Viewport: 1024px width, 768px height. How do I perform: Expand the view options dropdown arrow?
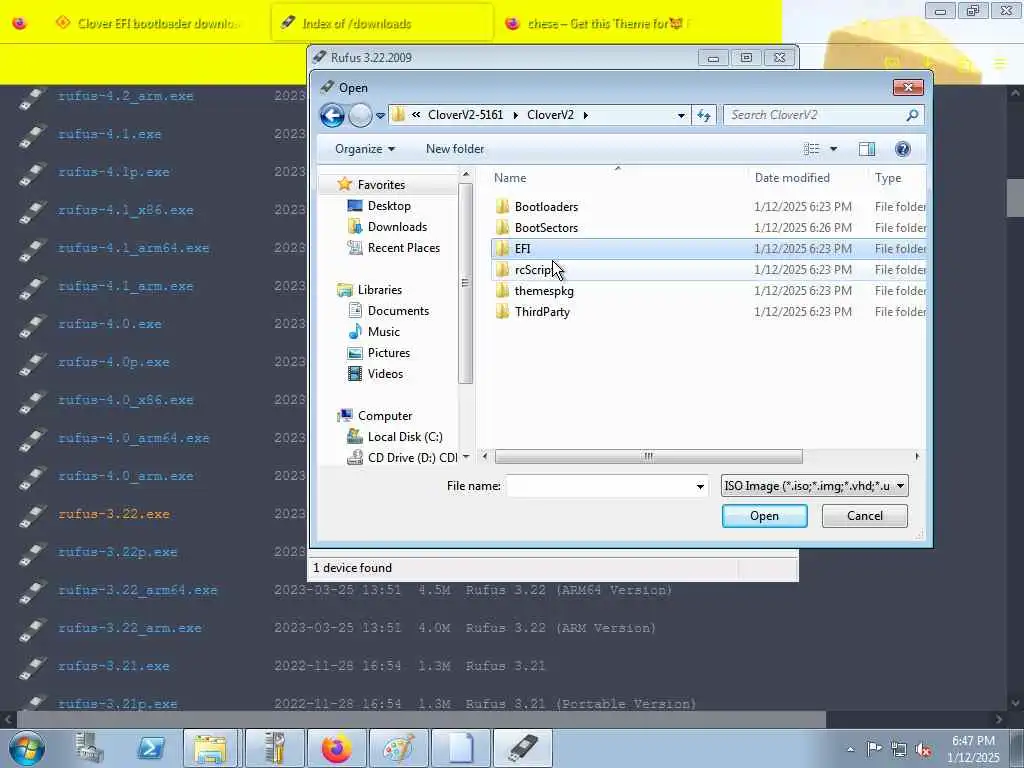tap(833, 149)
